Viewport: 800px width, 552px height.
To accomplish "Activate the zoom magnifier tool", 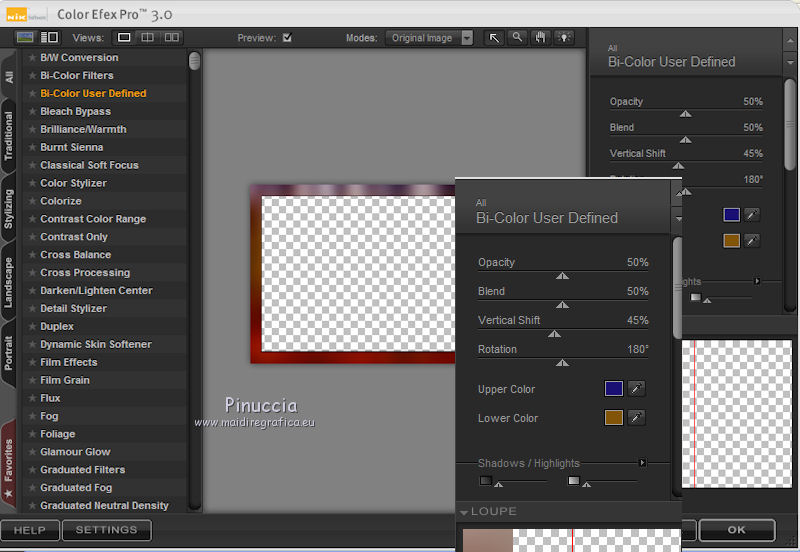I will click(517, 38).
